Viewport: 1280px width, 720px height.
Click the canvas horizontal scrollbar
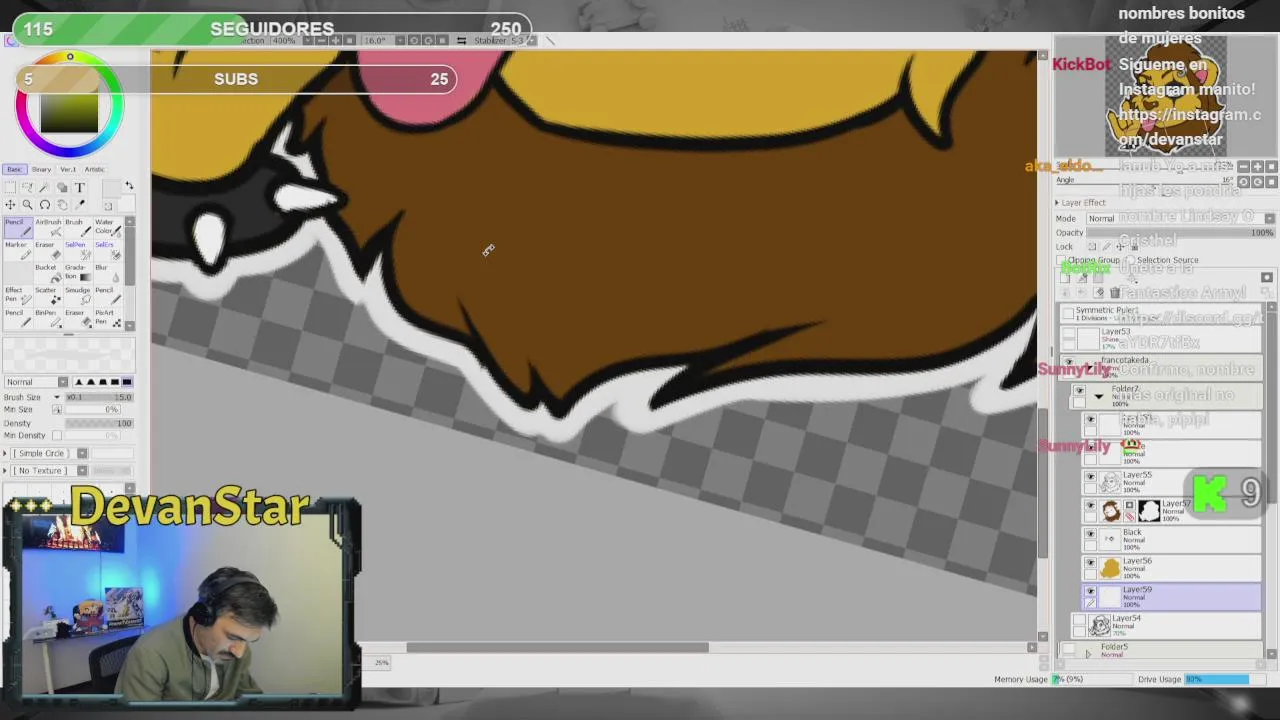click(x=557, y=647)
